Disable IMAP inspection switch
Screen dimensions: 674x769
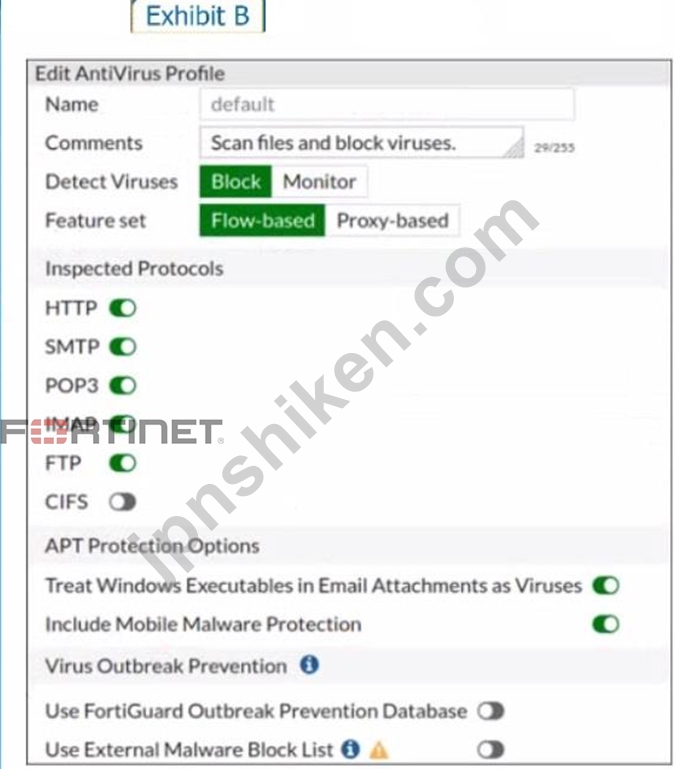123,424
